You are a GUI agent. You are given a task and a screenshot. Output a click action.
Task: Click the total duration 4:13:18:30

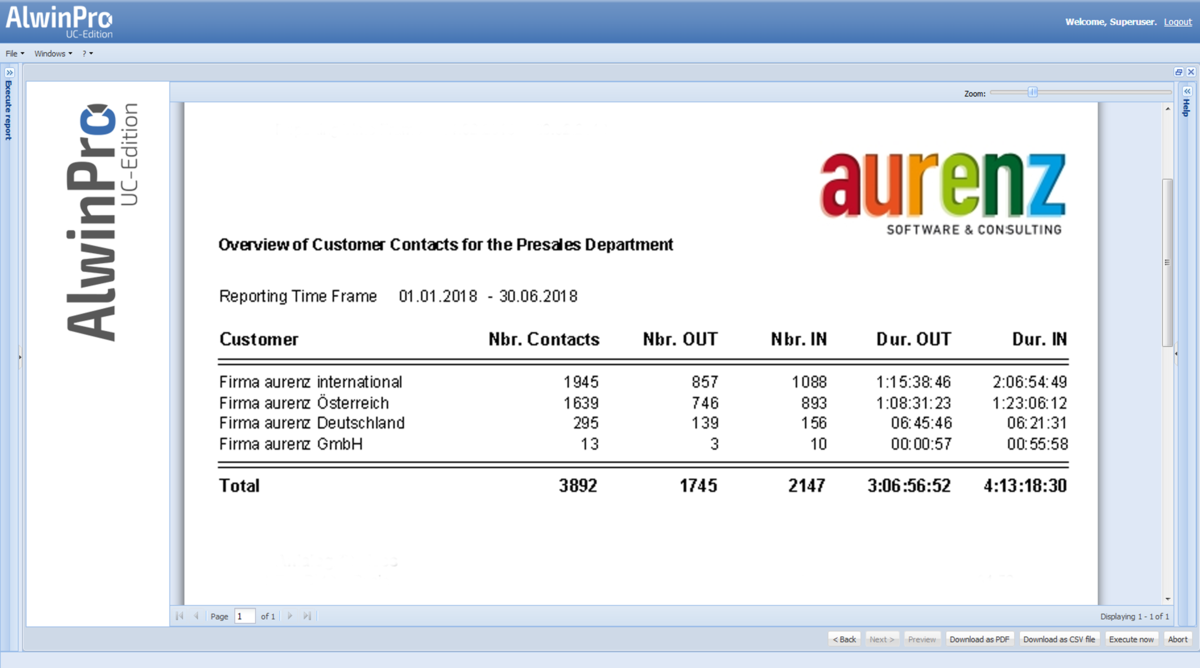(1025, 486)
